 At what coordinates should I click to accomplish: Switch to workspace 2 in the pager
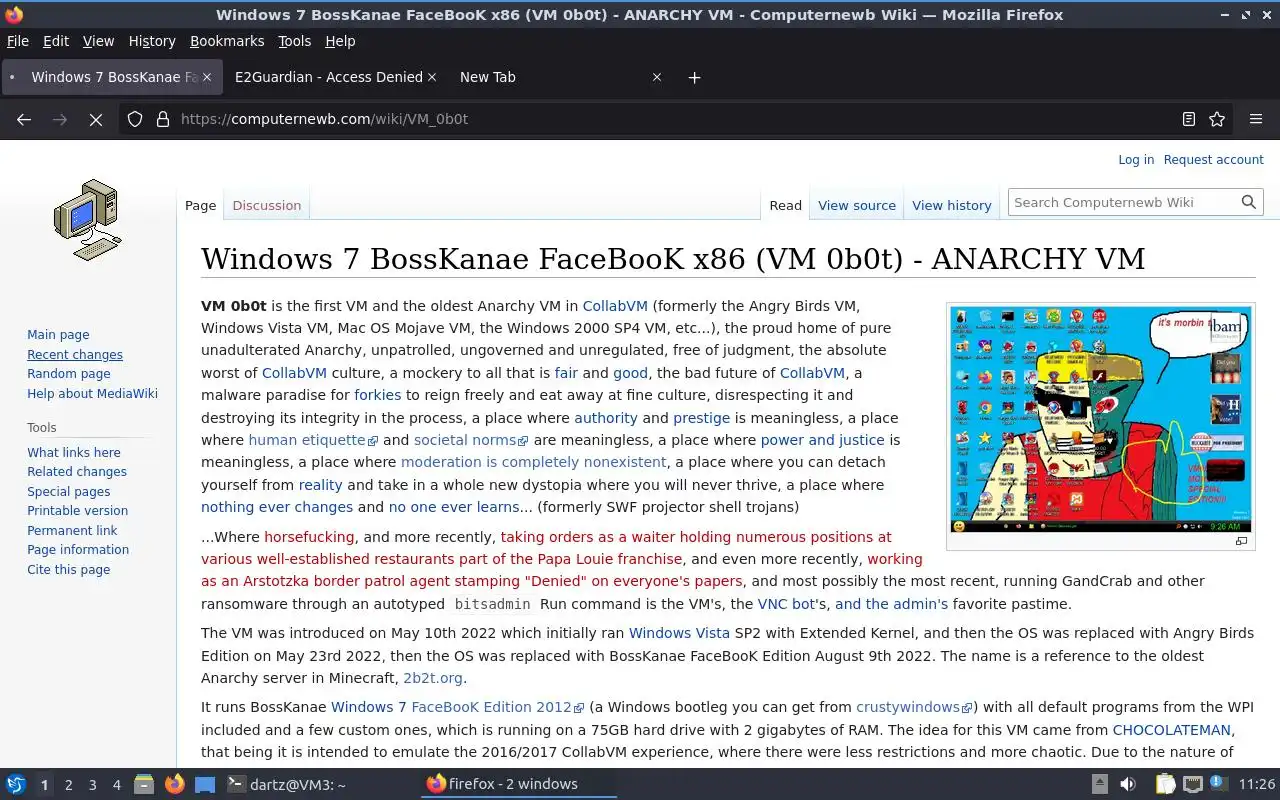(x=69, y=785)
